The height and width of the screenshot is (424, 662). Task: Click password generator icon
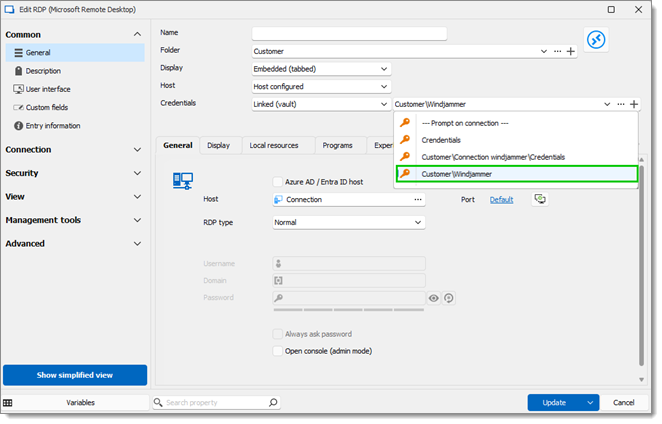point(448,298)
